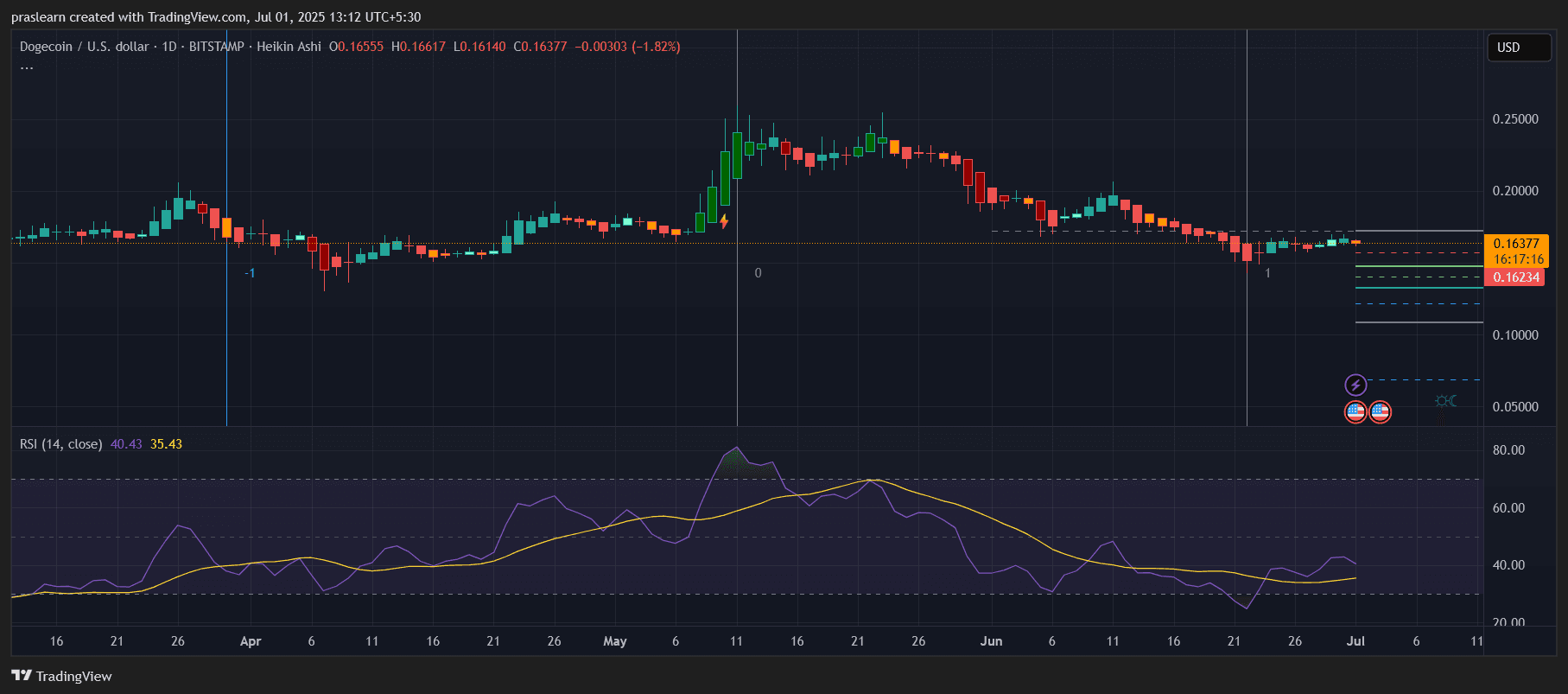Viewport: 1568px width, 694px height.
Task: Click the Heikin Ashi chart type label
Action: click(x=289, y=47)
